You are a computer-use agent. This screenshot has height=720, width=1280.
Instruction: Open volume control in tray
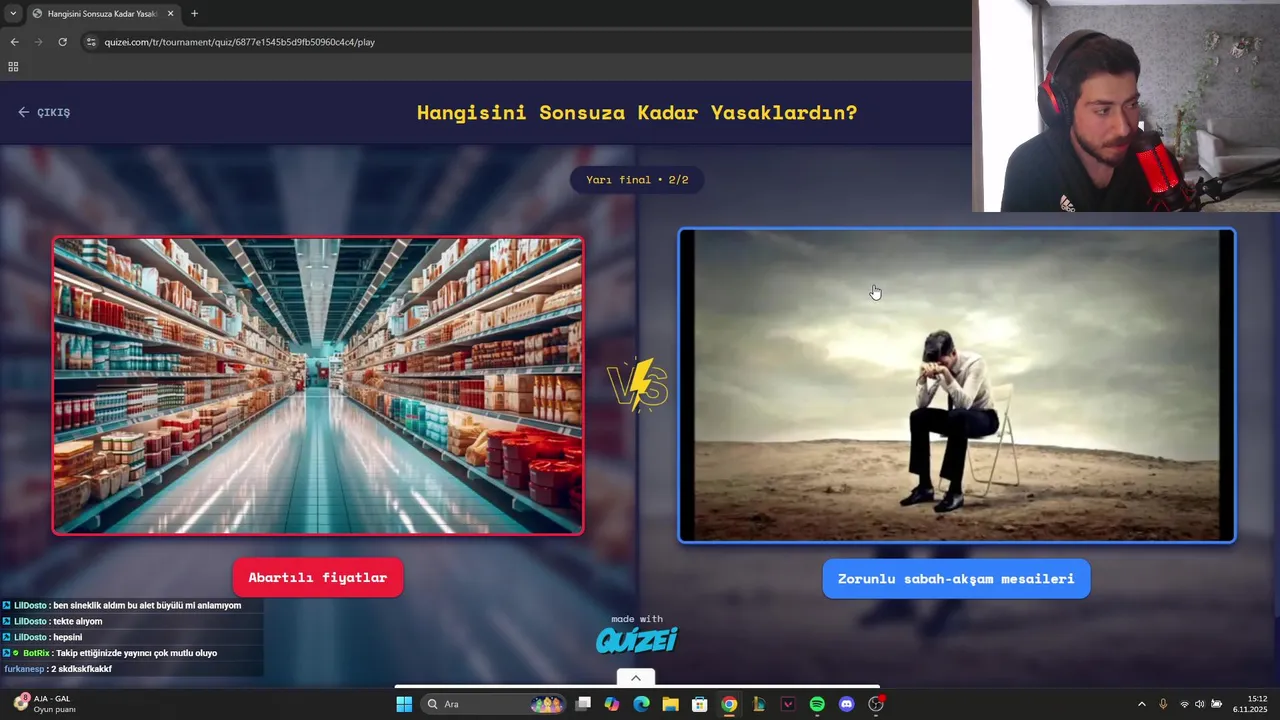click(1200, 704)
